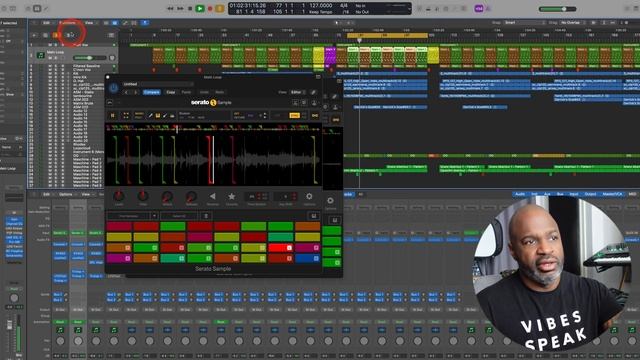Click the Stop button in transport
Viewport: 640px width, 360px height.
pos(190,8)
